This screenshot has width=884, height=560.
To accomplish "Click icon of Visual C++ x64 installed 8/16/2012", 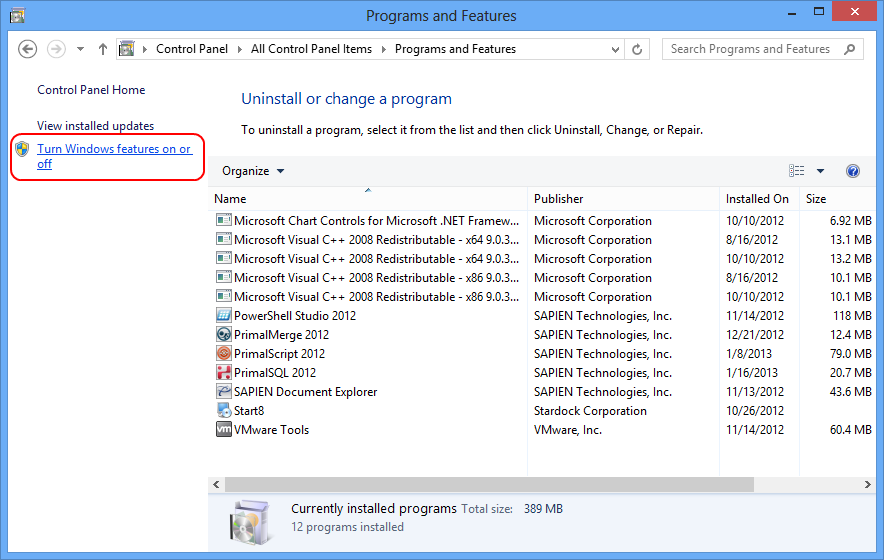I will [x=224, y=239].
